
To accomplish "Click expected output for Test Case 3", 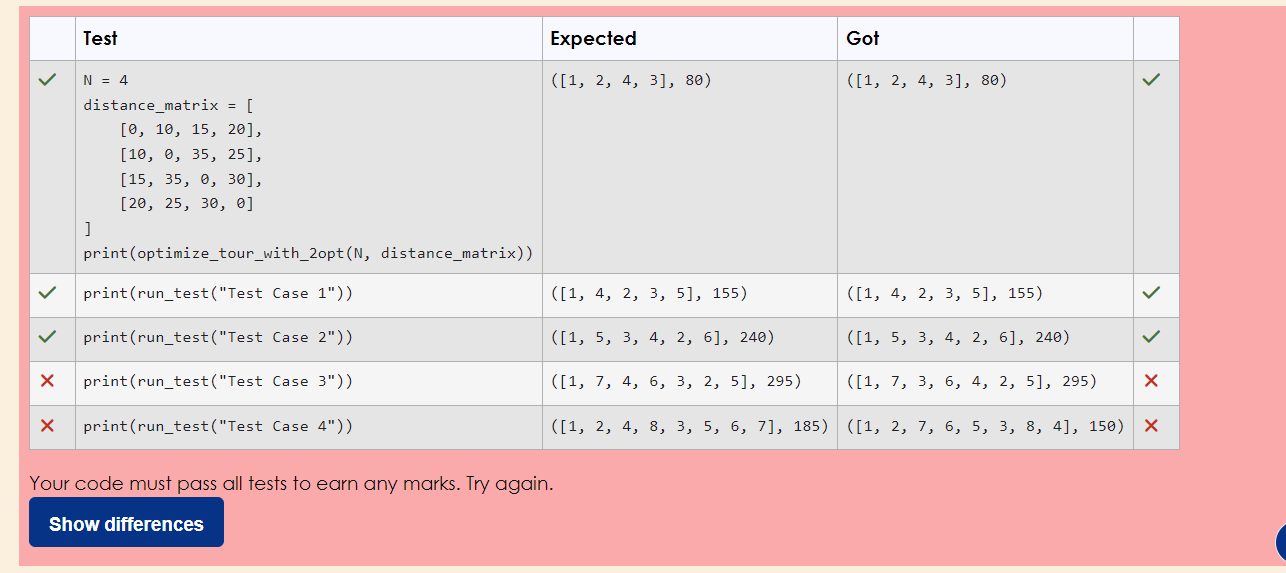I will pyautogui.click(x=676, y=382).
